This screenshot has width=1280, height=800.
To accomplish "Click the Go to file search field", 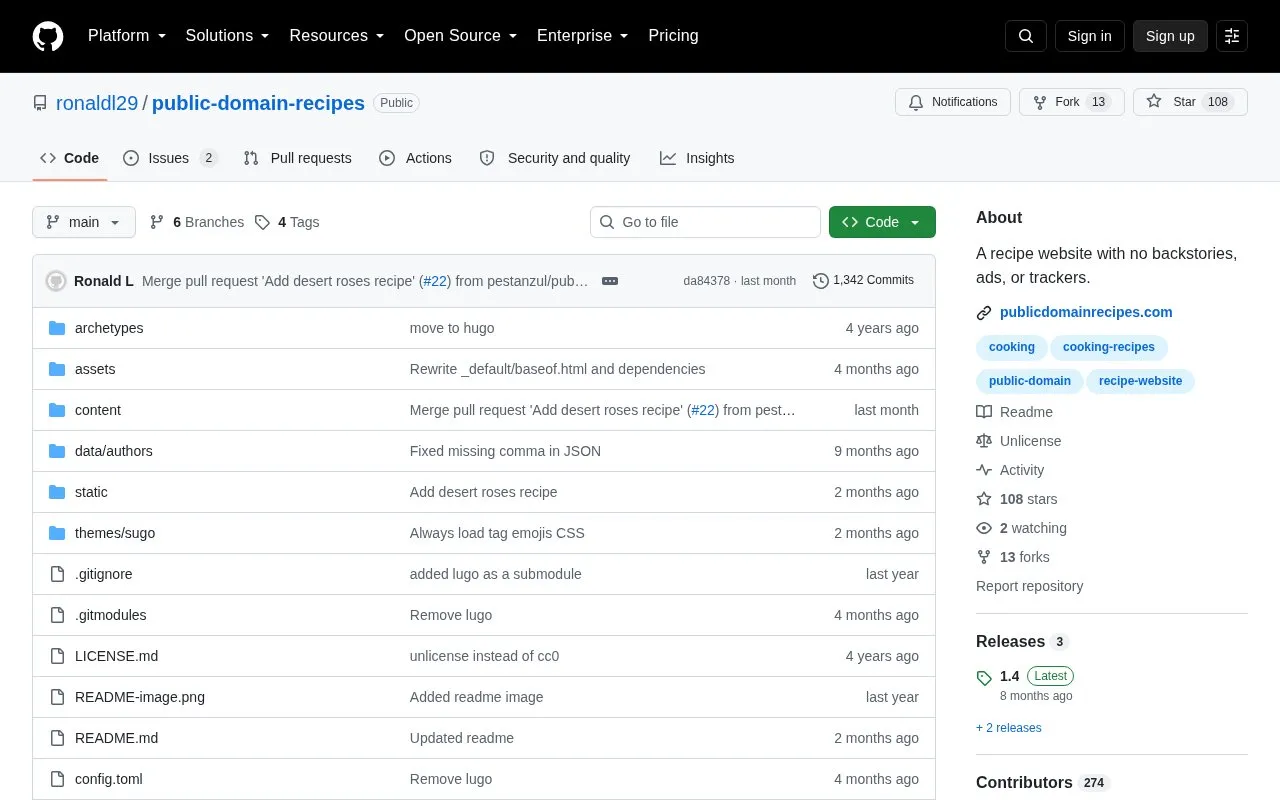I will [x=705, y=222].
